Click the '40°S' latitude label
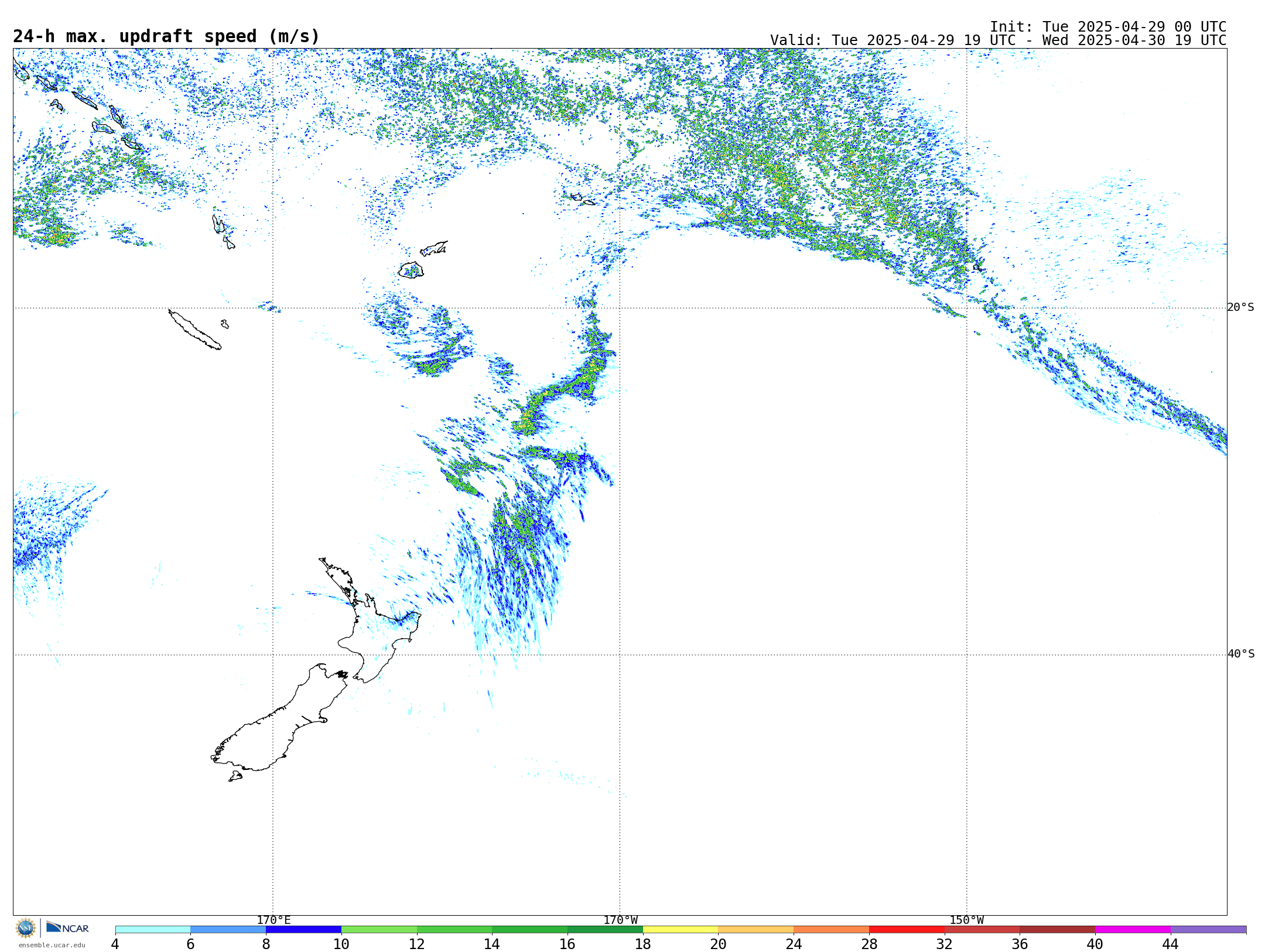Image resolution: width=1265 pixels, height=952 pixels. (x=1240, y=654)
